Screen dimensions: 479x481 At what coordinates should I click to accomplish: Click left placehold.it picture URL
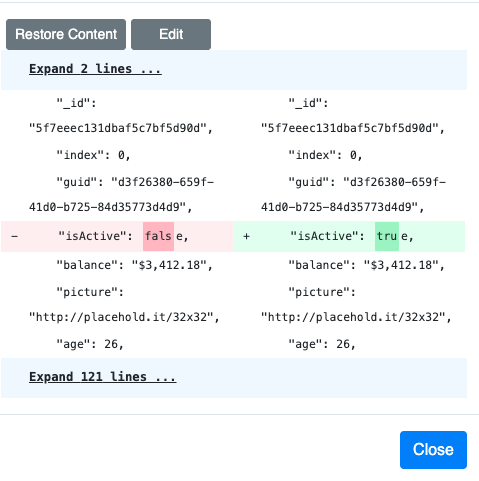[x=124, y=317]
